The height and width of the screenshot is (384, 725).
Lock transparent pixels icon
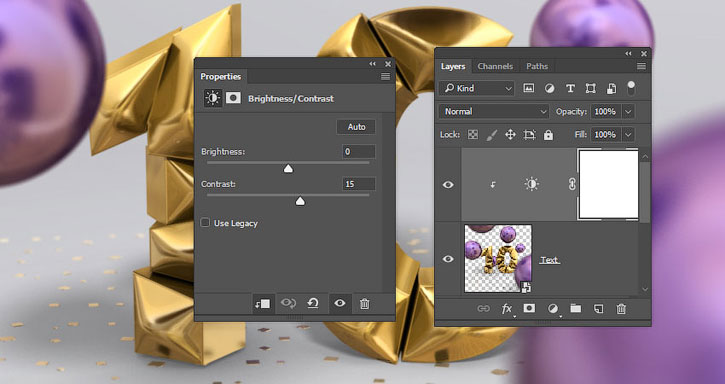[x=473, y=135]
